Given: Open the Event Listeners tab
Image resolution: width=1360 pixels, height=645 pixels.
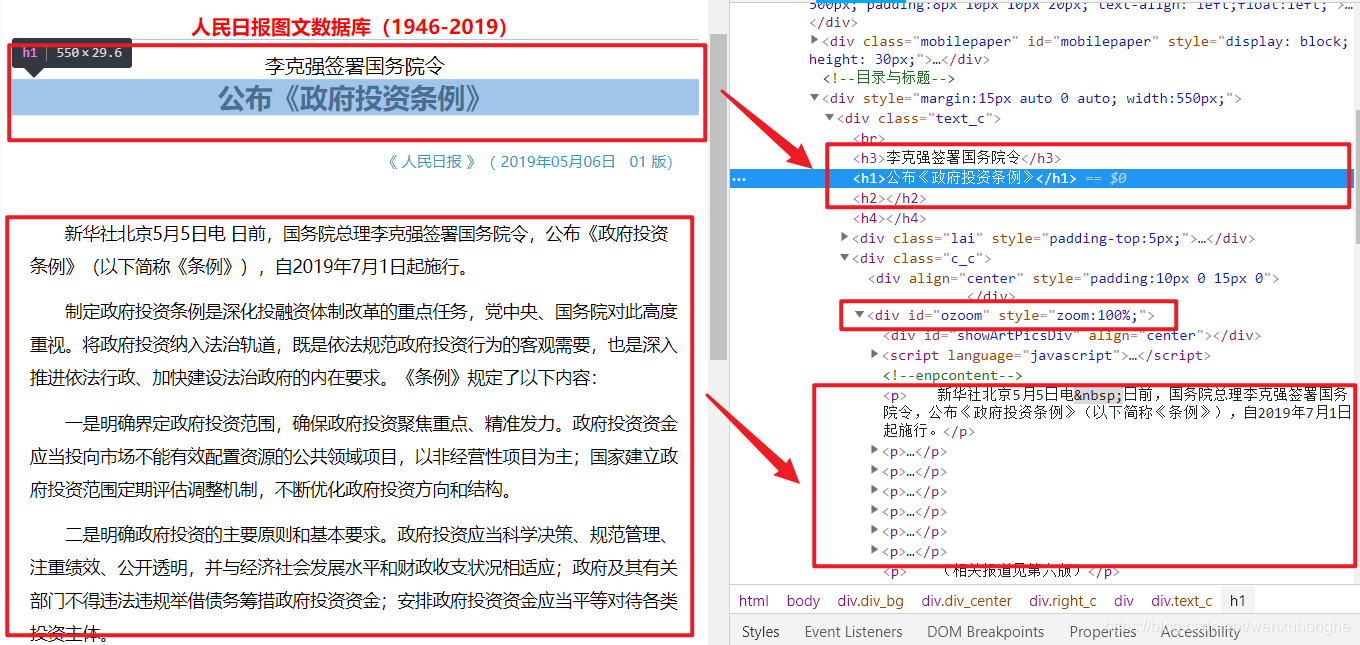Looking at the screenshot, I should pyautogui.click(x=853, y=631).
